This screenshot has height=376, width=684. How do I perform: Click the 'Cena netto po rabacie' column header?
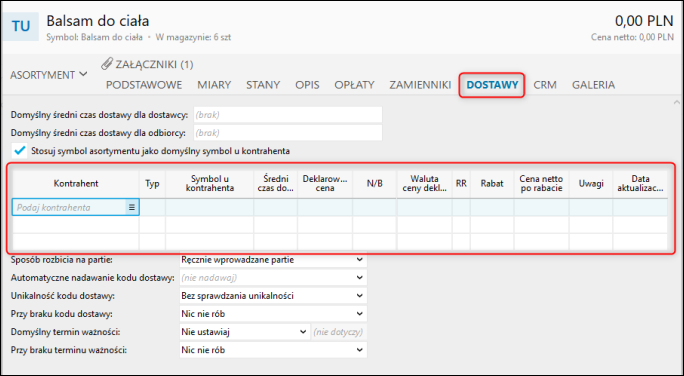[541, 184]
